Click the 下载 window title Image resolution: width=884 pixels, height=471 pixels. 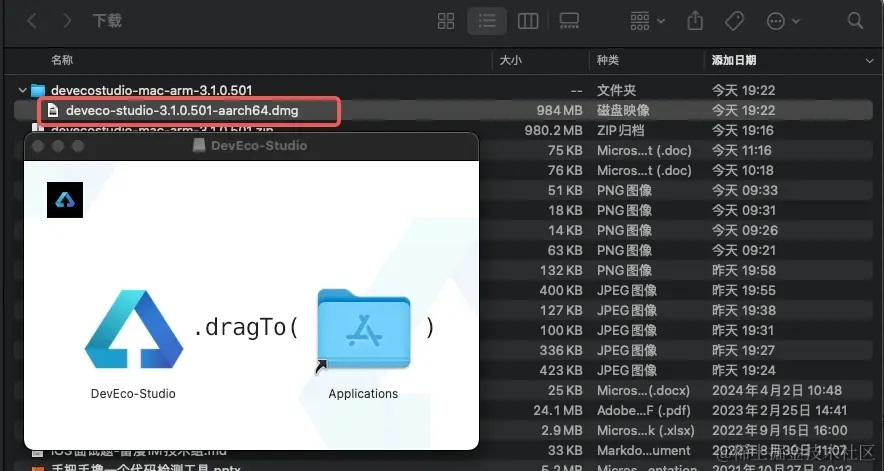(107, 21)
